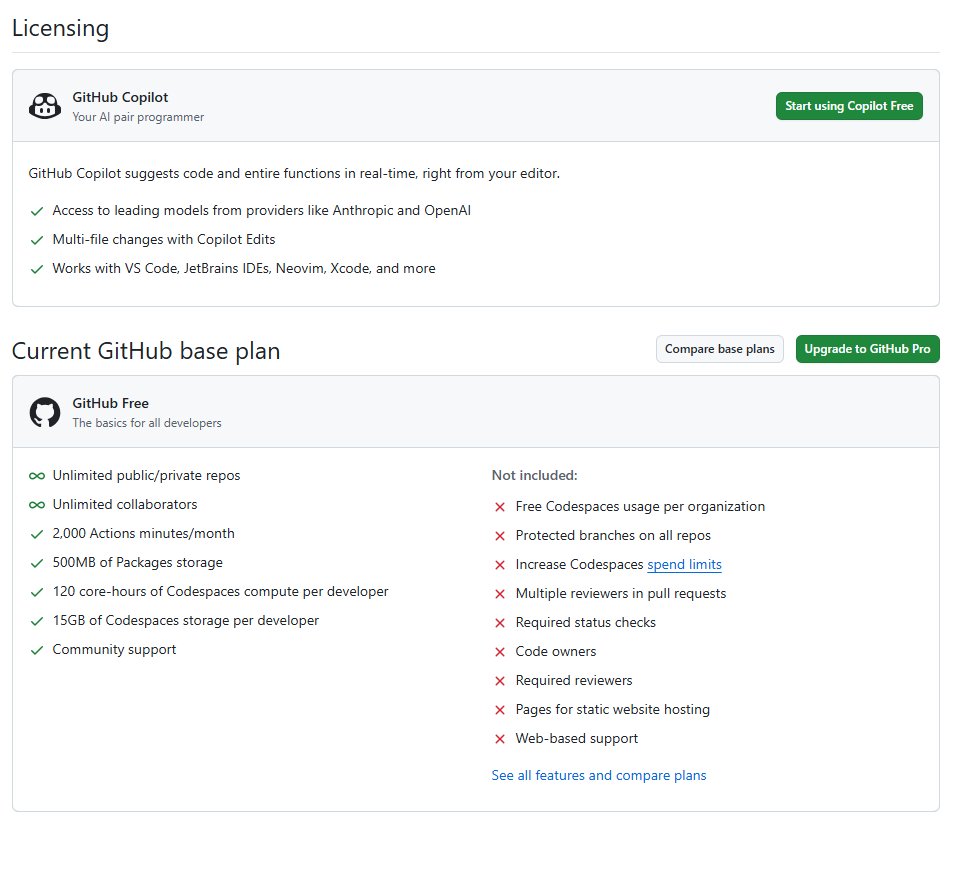Click '500MB of Packages storage' text
The image size is (964, 869).
[x=138, y=563]
